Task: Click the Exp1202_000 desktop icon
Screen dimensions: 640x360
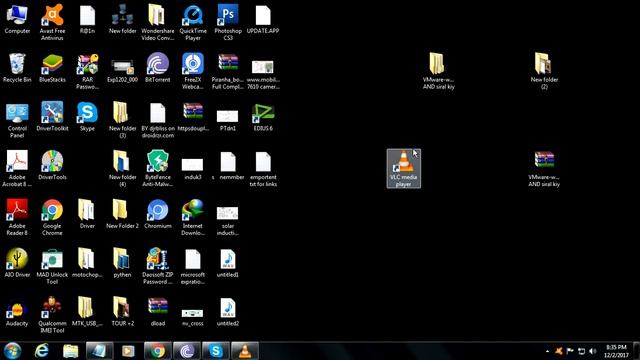Action: (x=122, y=68)
